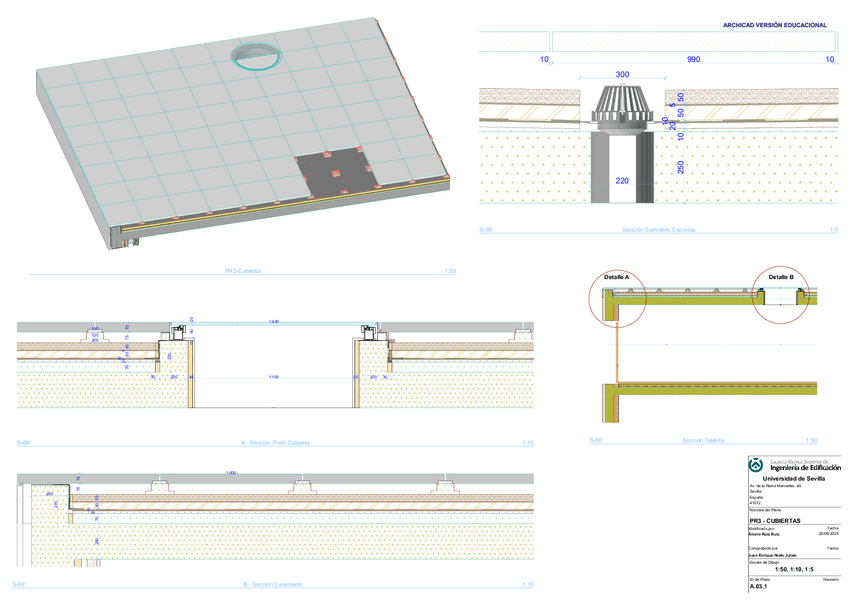
Task: Select the 300 dimension above the drain
Action: pyautogui.click(x=622, y=75)
